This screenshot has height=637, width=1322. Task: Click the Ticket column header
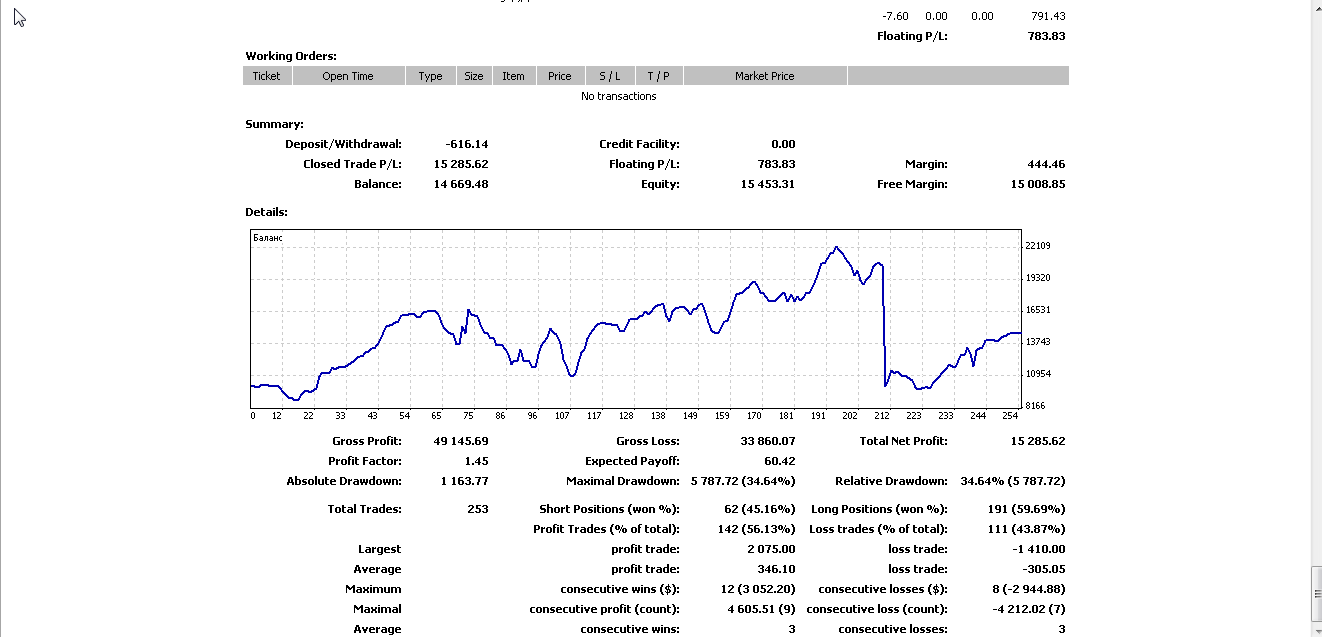[x=267, y=76]
